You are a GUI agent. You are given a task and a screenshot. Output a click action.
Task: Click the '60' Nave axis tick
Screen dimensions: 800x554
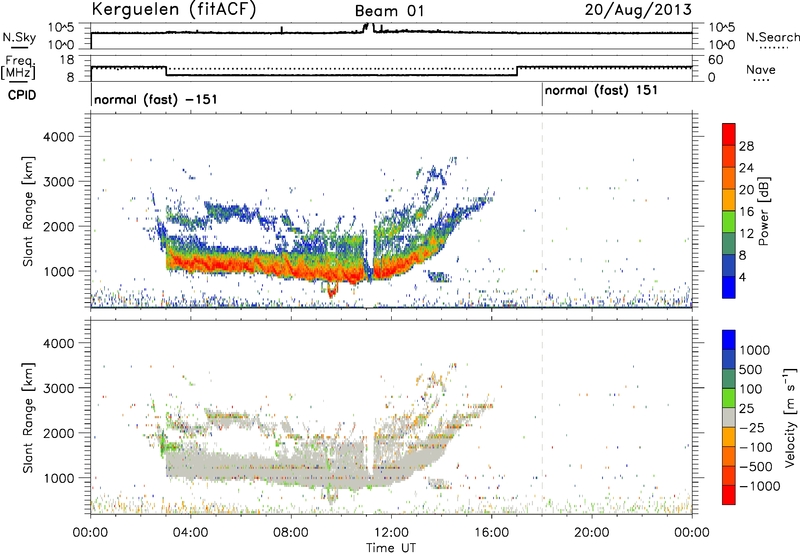tap(715, 60)
